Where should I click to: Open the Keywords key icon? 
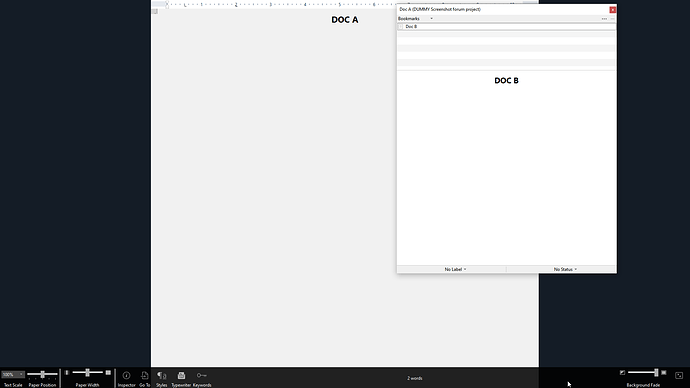click(202, 375)
